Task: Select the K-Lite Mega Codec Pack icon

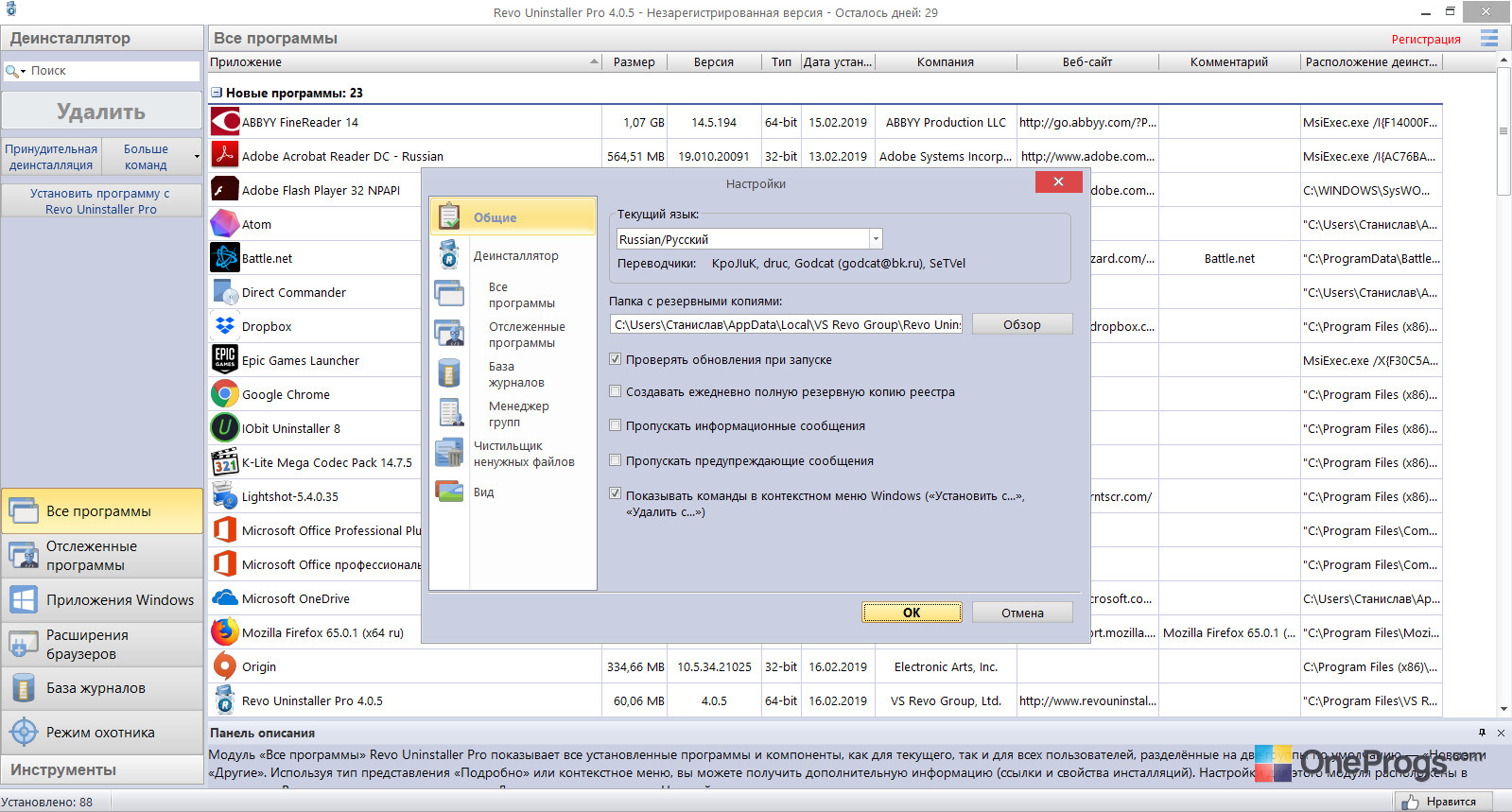Action: click(x=225, y=462)
